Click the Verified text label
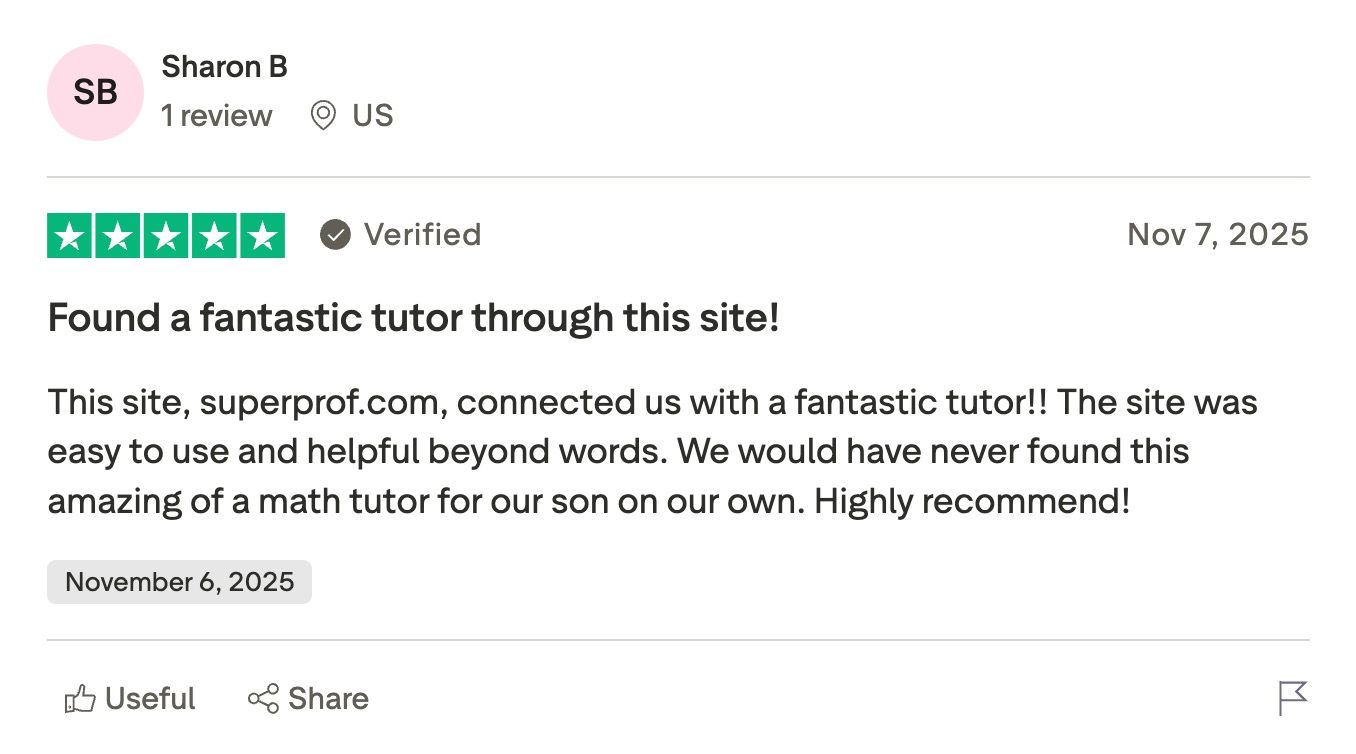Screen dimensions: 1356x754 [424, 235]
